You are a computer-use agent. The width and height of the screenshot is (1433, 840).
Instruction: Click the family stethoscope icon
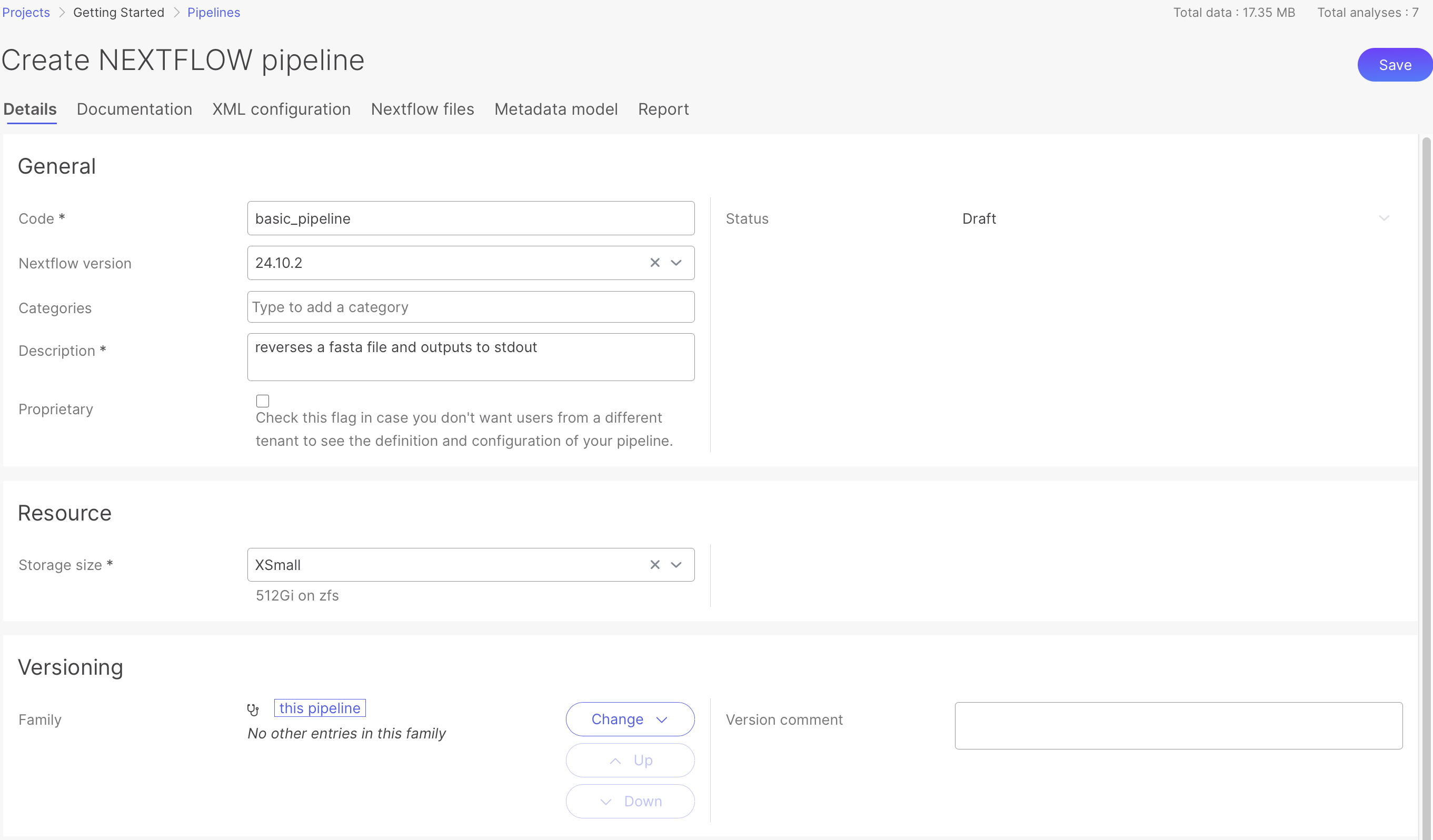(253, 709)
